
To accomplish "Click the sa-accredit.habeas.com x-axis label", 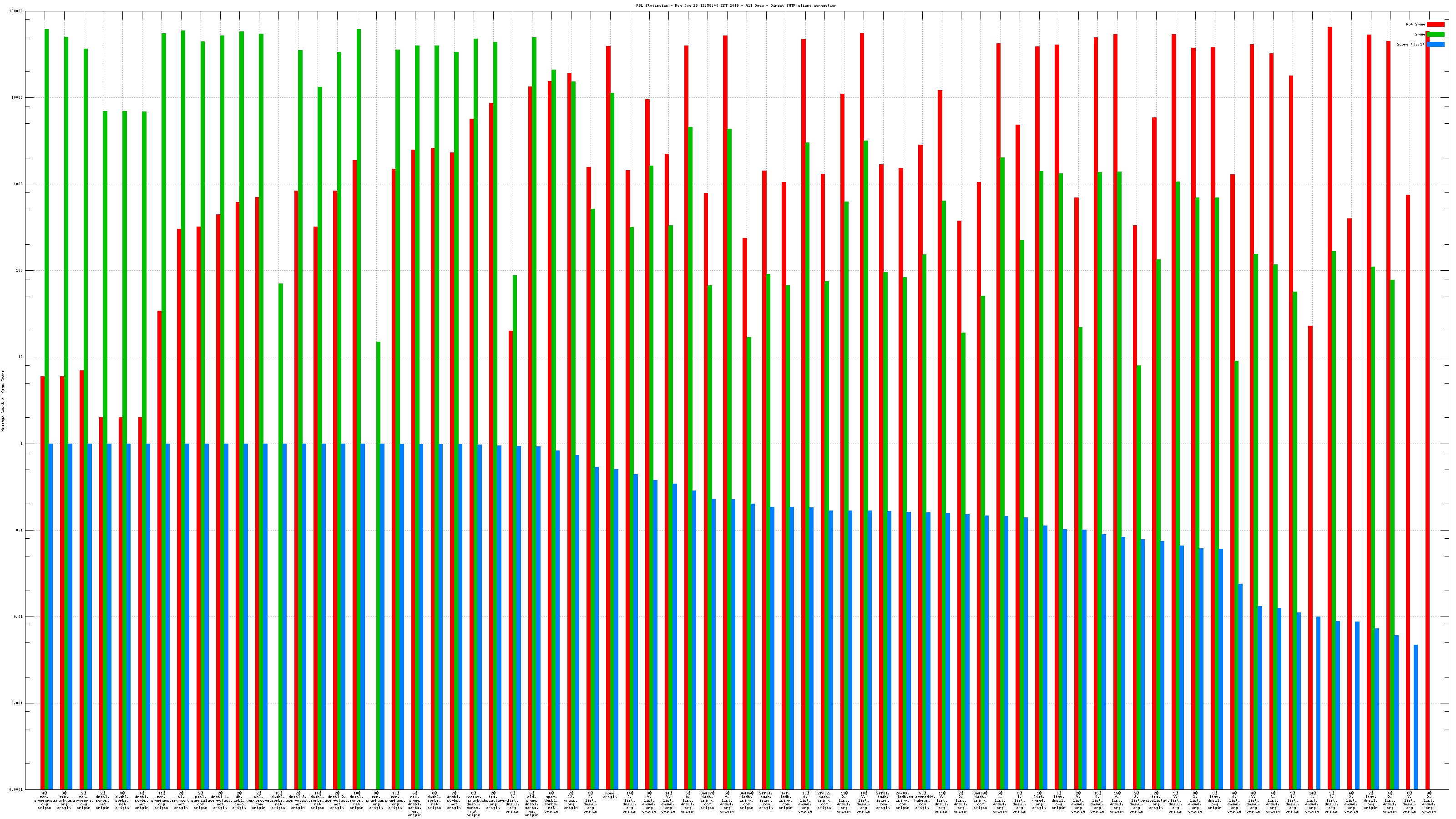I will [922, 800].
